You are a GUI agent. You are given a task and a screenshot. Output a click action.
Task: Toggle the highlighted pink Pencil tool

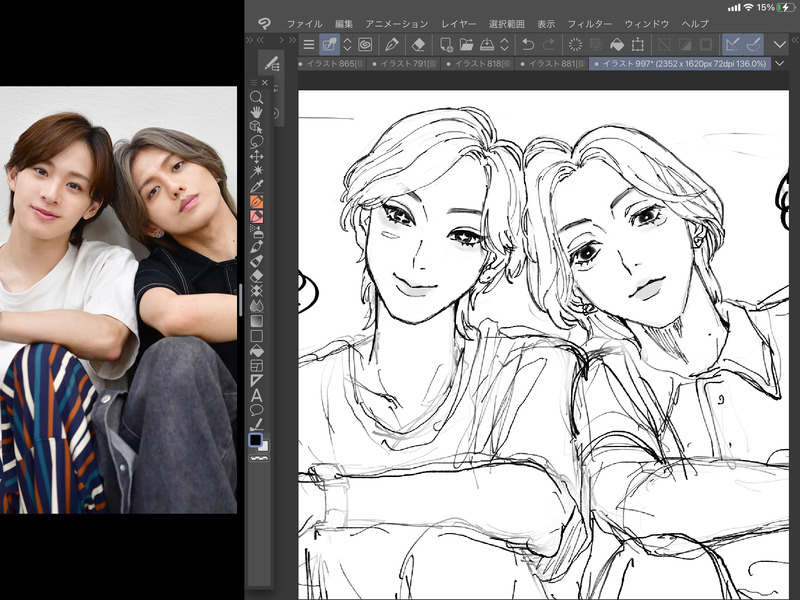coord(257,216)
